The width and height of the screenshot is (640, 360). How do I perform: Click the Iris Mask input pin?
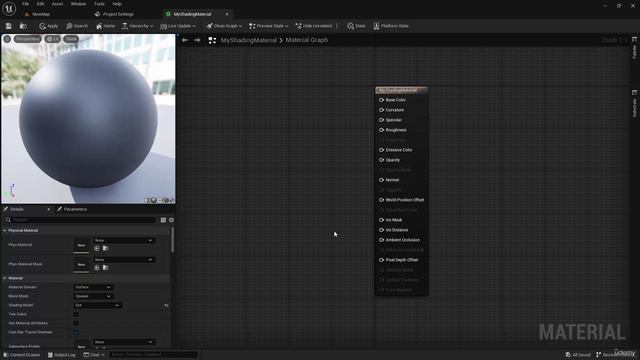[381, 220]
